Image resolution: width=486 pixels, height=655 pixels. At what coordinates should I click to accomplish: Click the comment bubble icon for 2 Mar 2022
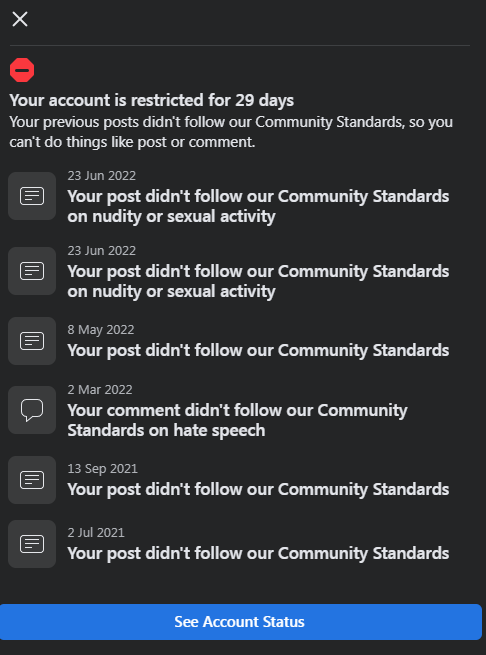coord(32,410)
